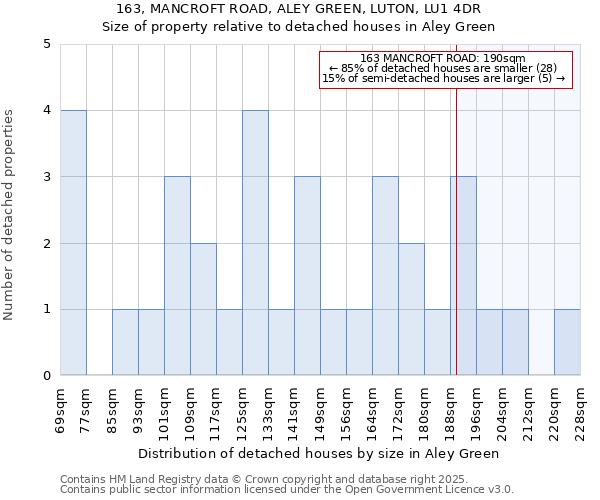Click the x-axis title 'Distribution of detached houses by size'
Image resolution: width=600 pixels, height=500 pixels.
pos(271,454)
